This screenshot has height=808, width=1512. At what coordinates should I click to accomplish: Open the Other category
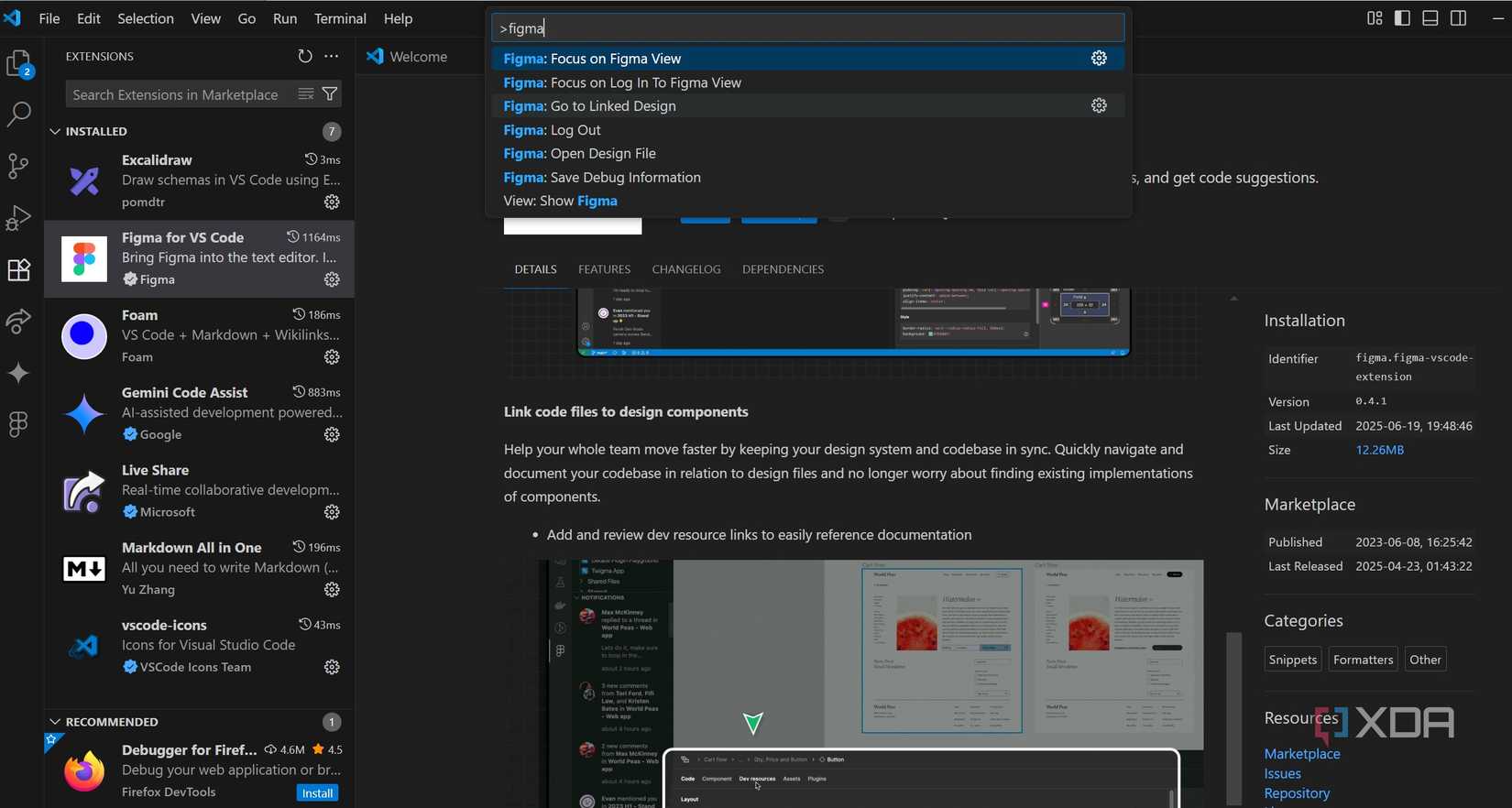(1426, 660)
